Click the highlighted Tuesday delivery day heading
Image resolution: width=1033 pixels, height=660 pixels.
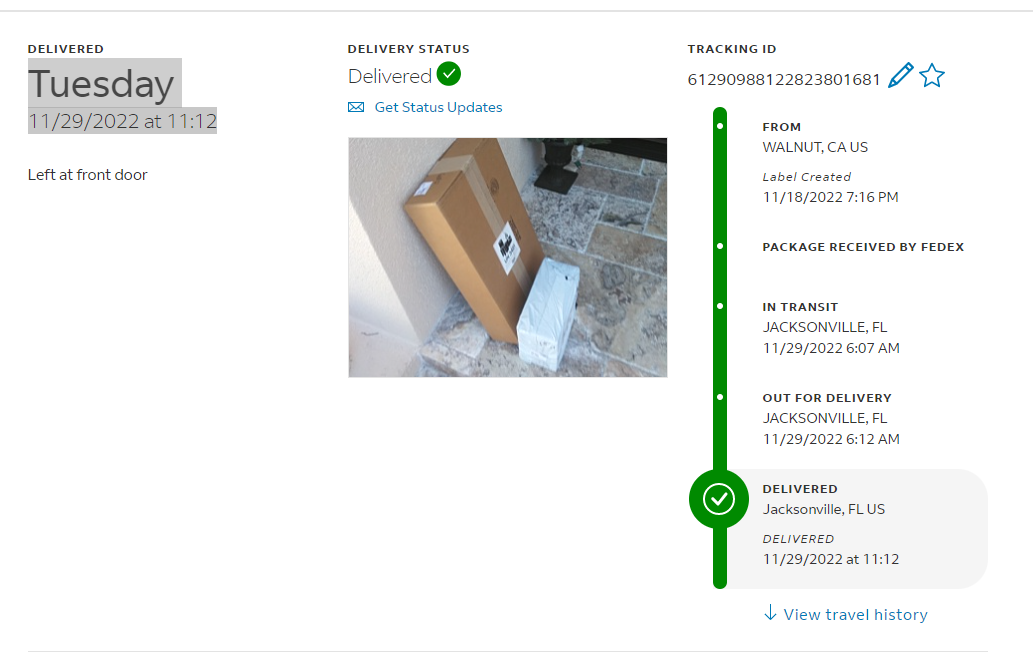104,83
